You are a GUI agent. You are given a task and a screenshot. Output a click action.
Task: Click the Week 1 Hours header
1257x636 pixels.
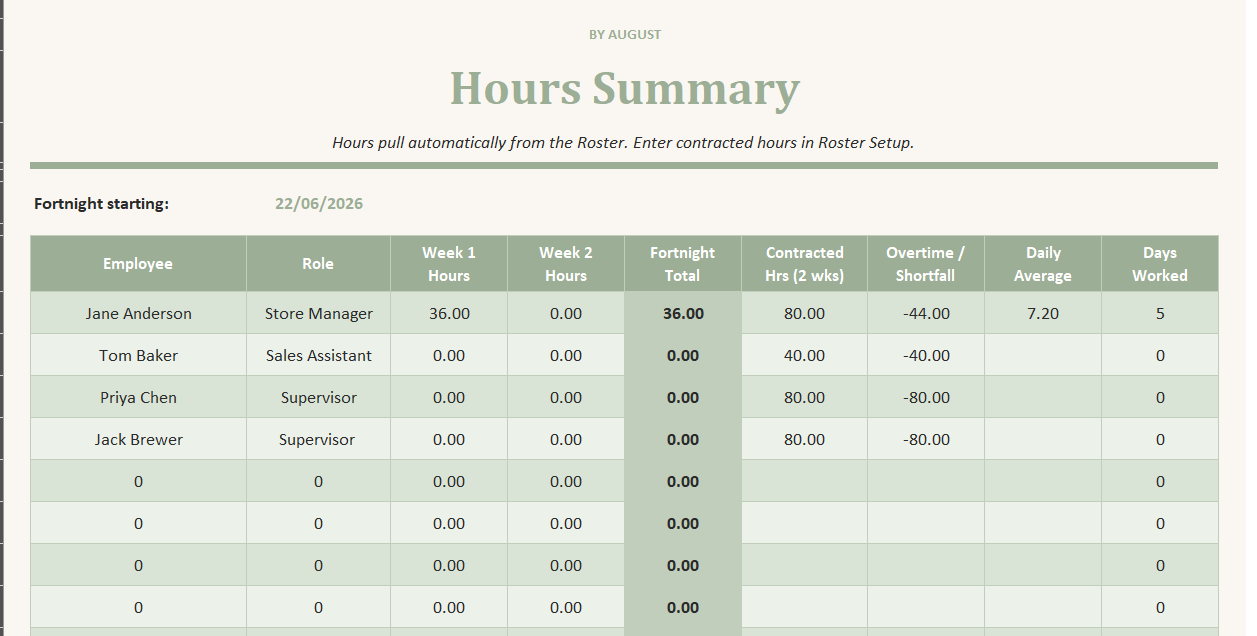pyautogui.click(x=449, y=264)
